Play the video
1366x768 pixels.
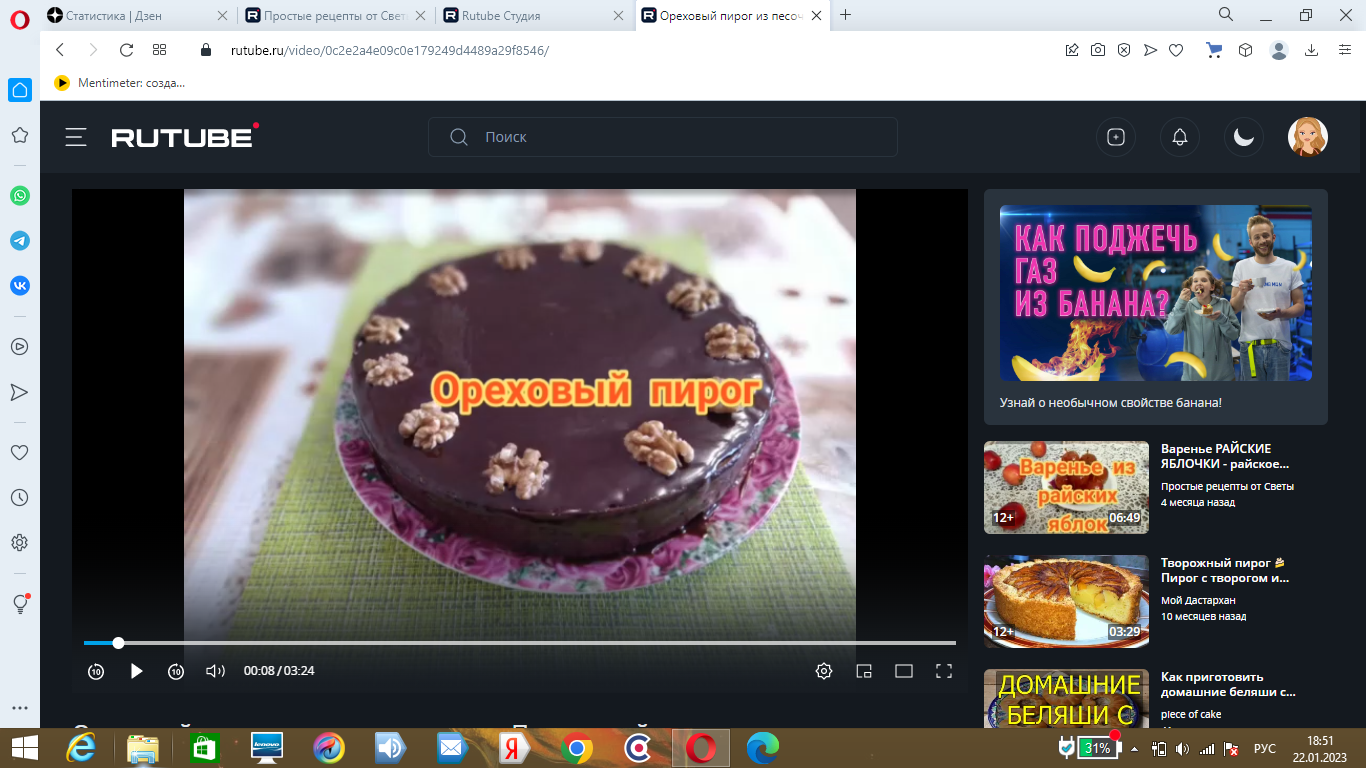136,671
